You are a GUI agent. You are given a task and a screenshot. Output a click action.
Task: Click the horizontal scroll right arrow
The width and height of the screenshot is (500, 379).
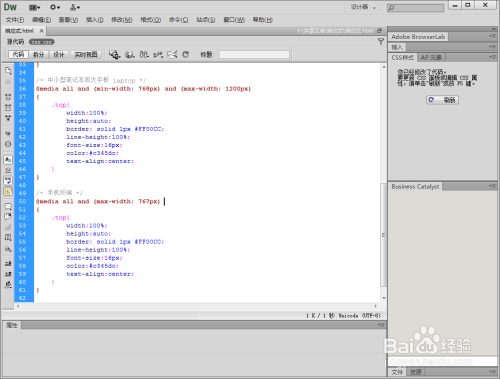pos(376,306)
